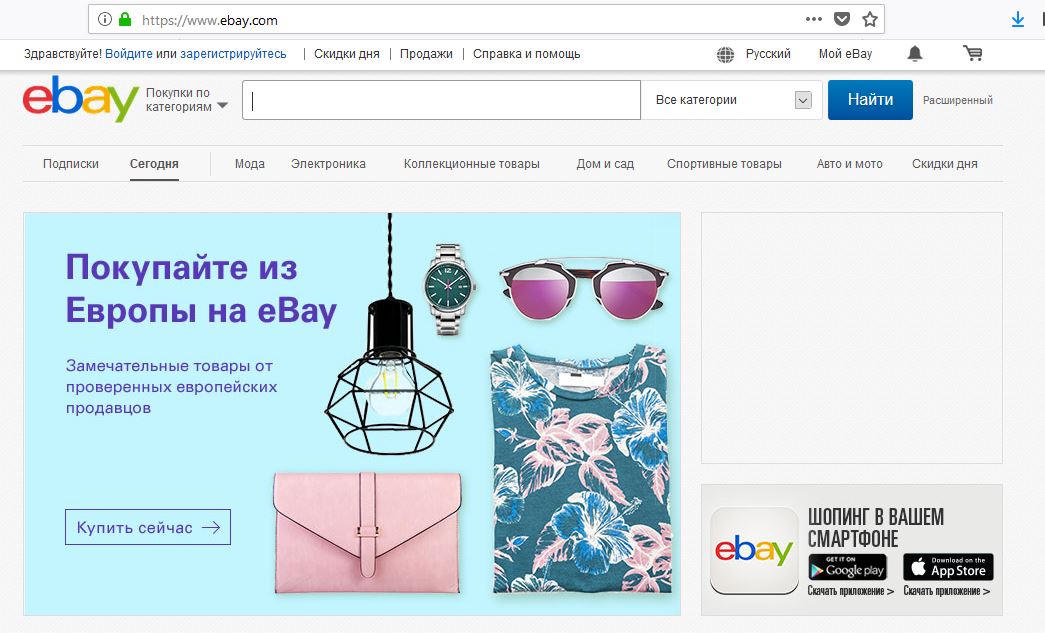Click the pink sunglasses image in banner

[x=583, y=290]
